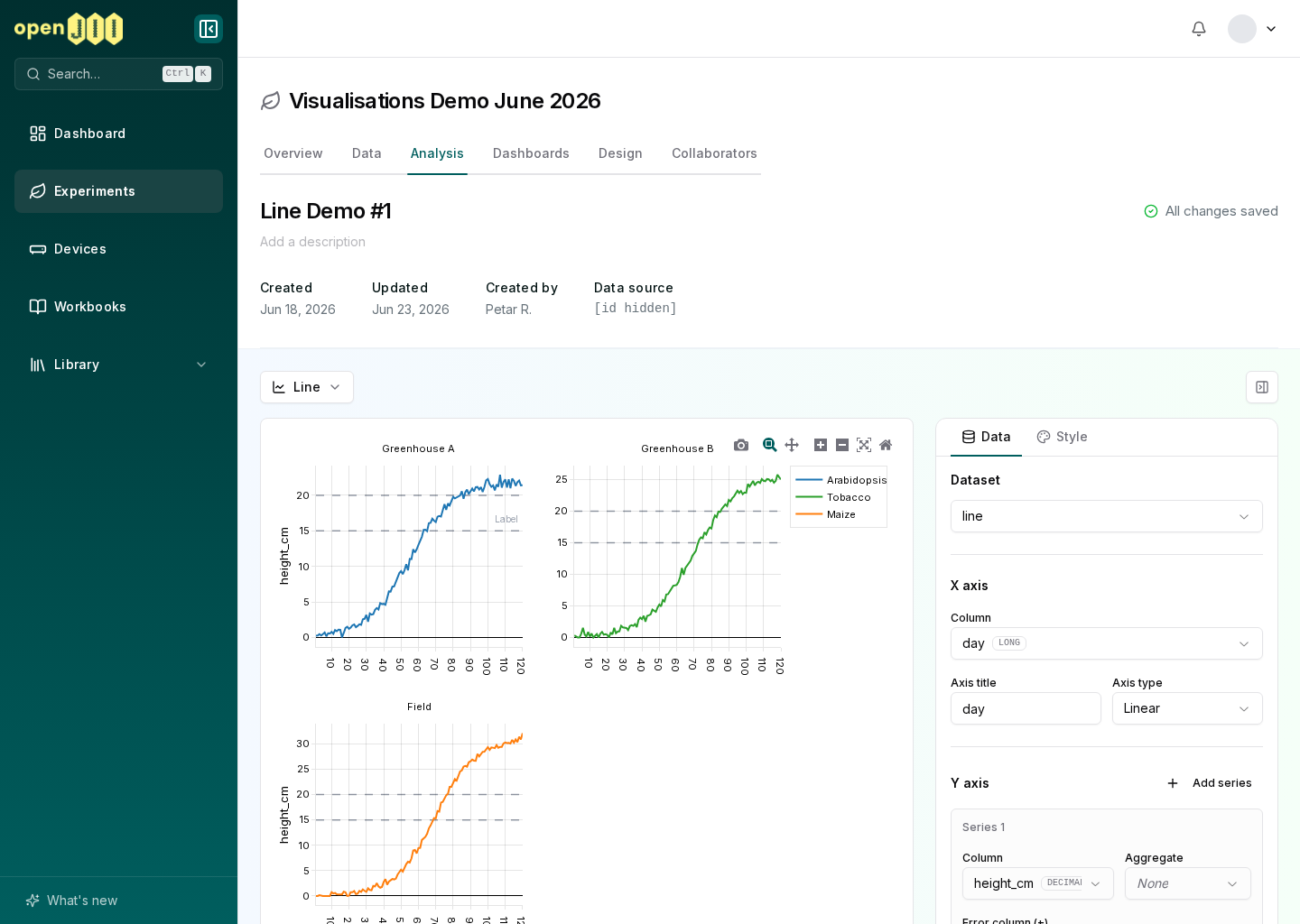
Task: Click the Created date Jun 18, 2026
Action: (x=298, y=310)
